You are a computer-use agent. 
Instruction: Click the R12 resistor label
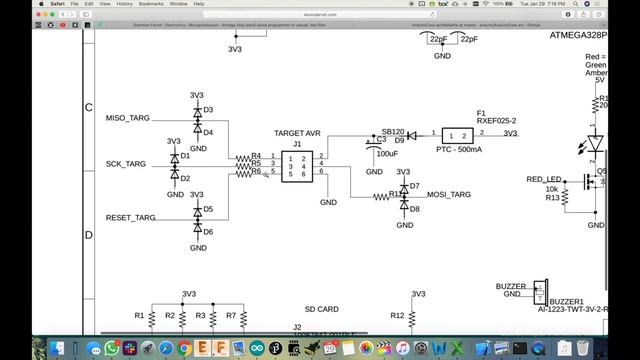(397, 316)
